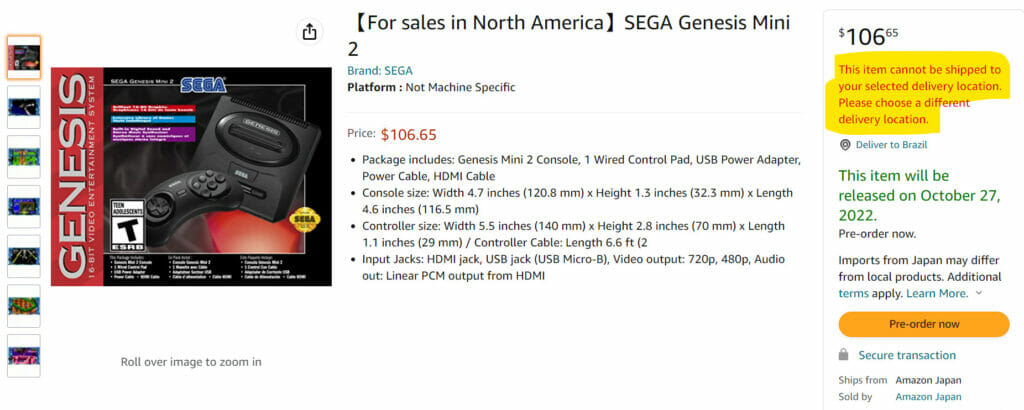
Task: Click the padlock icon next to Secure transaction
Action: tap(845, 355)
